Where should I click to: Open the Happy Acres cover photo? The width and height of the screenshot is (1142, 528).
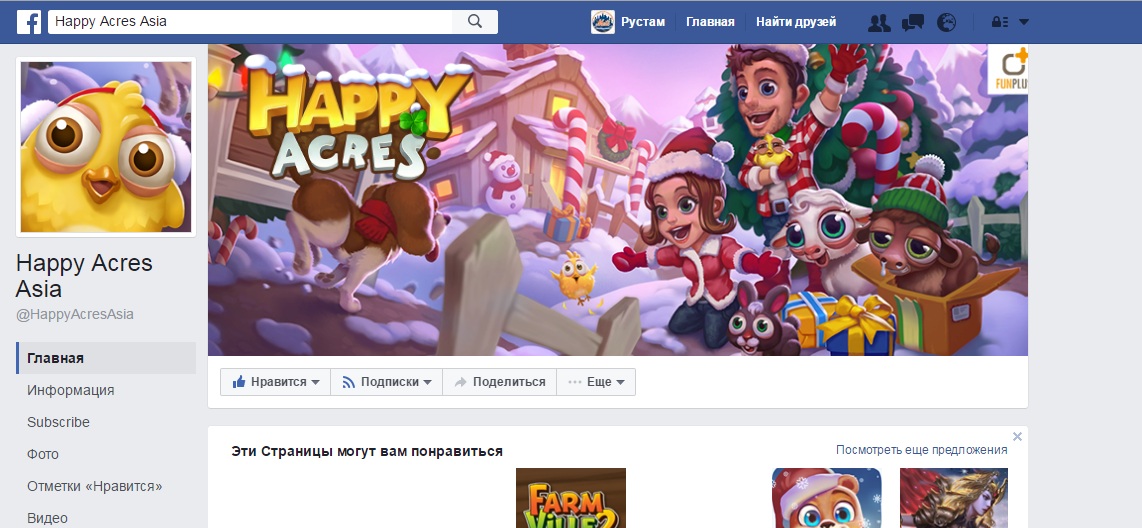pyautogui.click(x=618, y=200)
